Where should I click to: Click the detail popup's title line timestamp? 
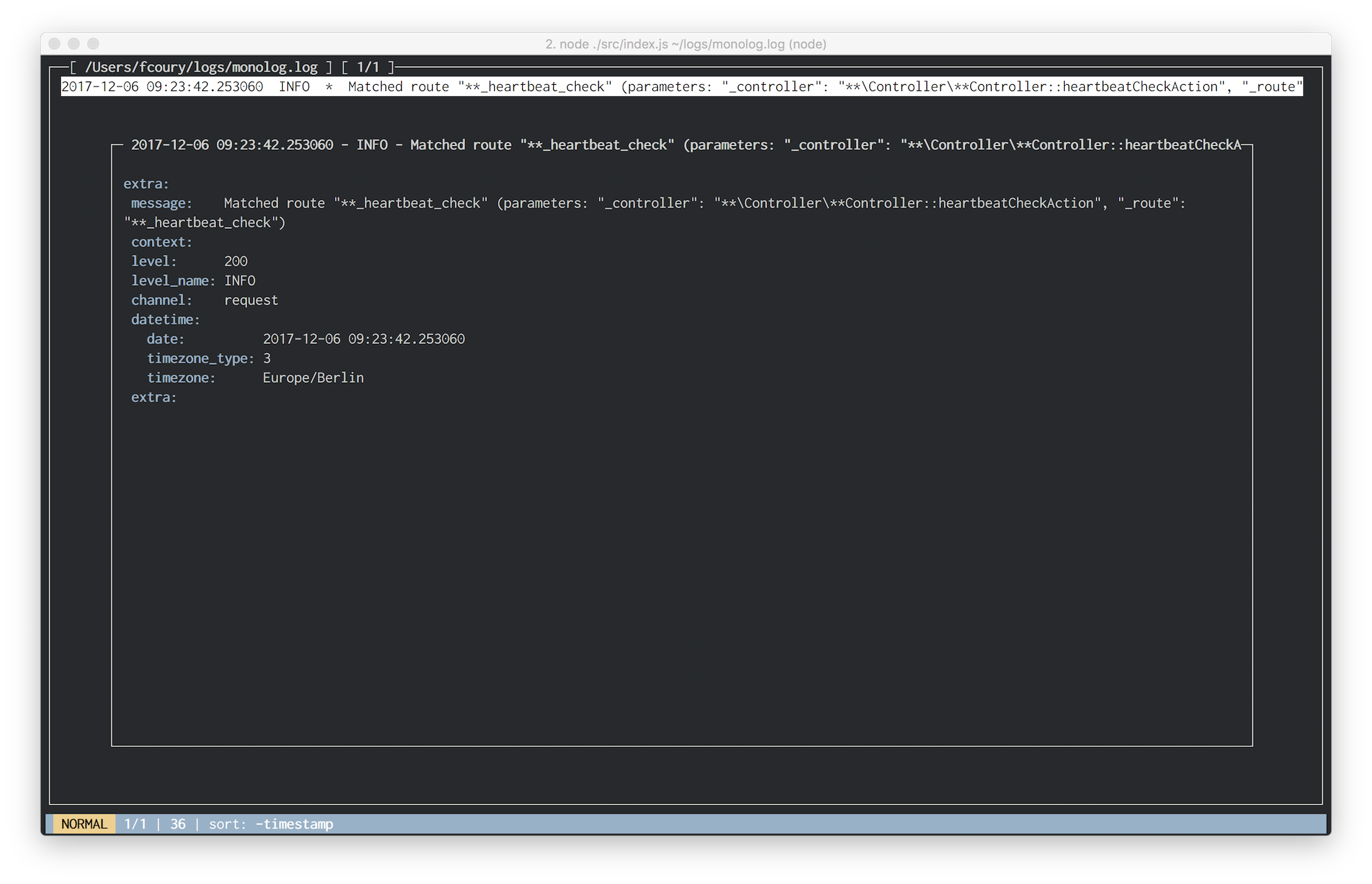[232, 145]
